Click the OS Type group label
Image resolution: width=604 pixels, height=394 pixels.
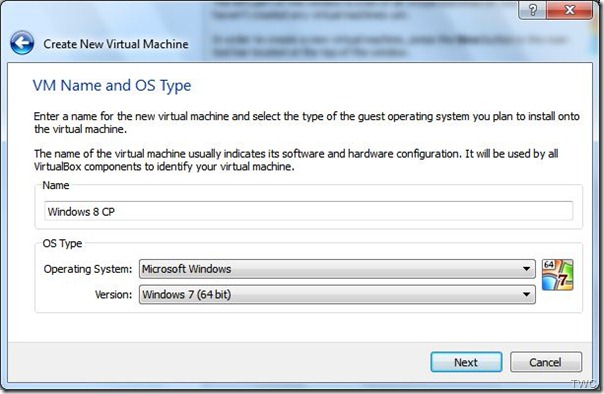tap(62, 243)
